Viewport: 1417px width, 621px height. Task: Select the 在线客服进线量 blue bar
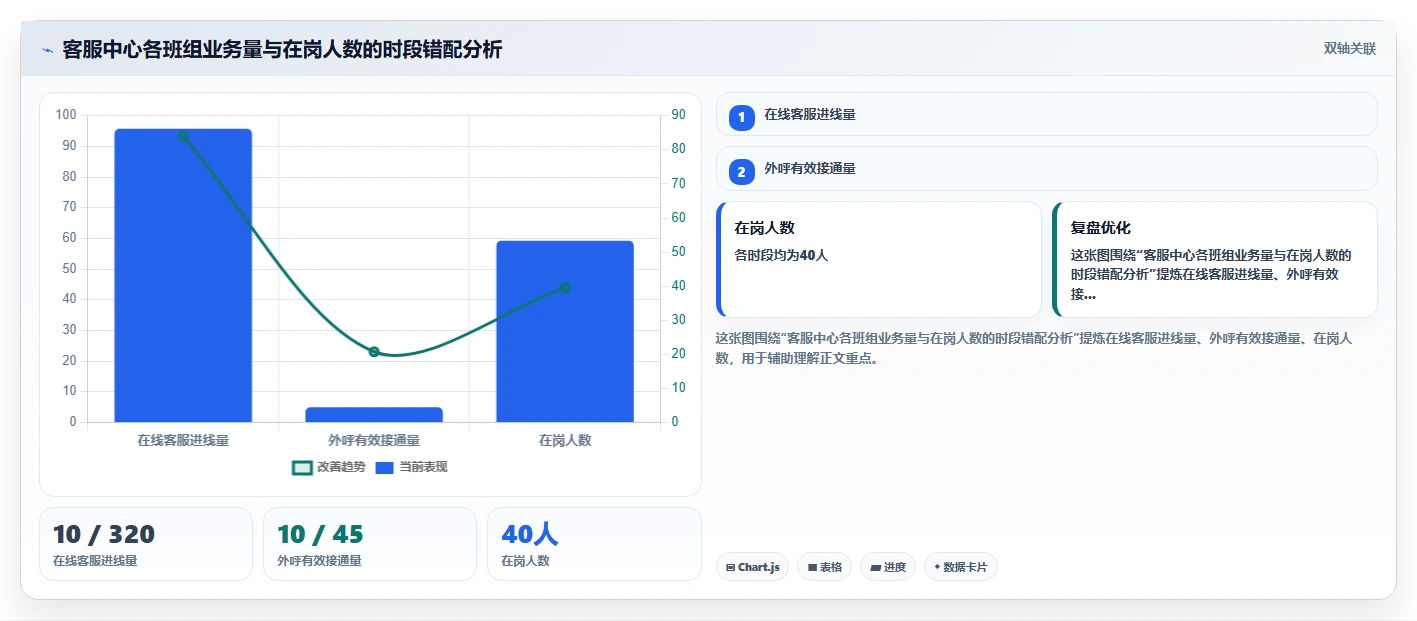point(183,275)
